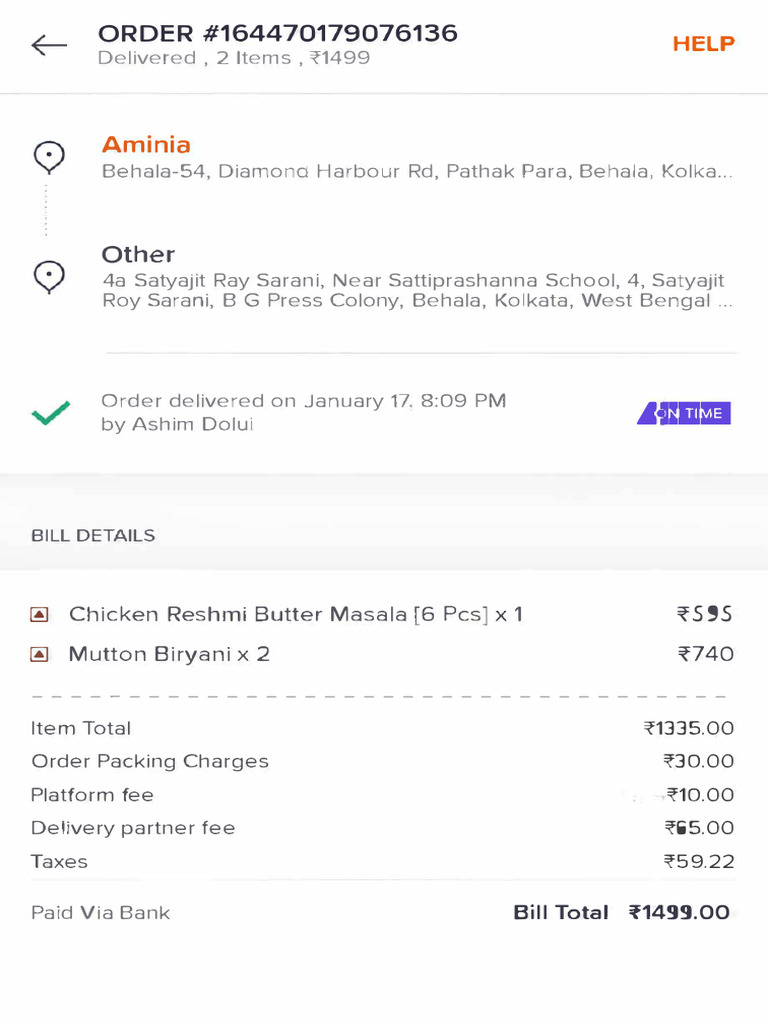Click the Paid Via Bank text
The image size is (768, 1024).
pyautogui.click(x=100, y=913)
